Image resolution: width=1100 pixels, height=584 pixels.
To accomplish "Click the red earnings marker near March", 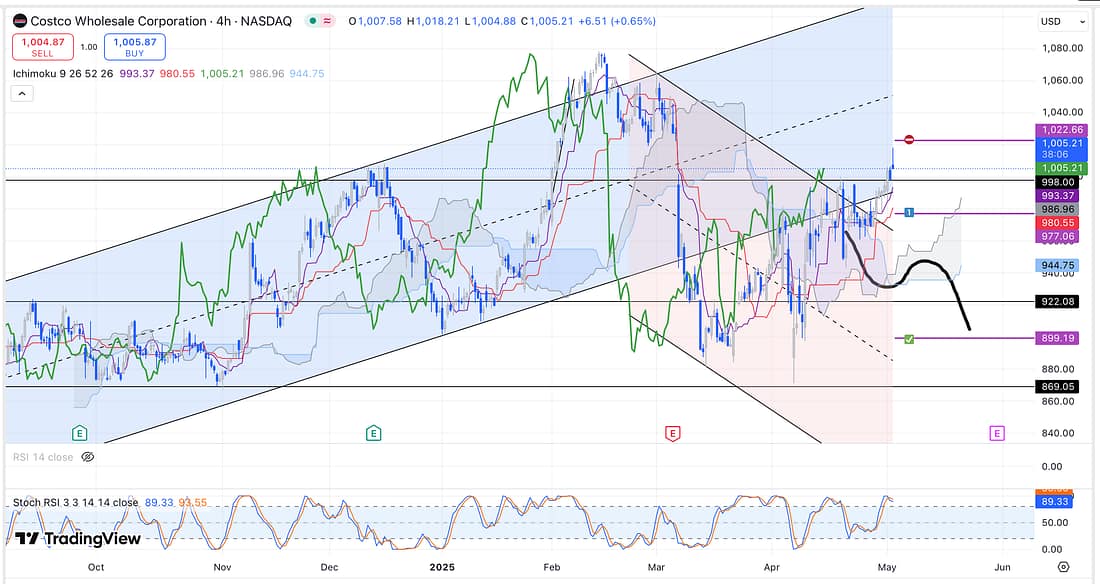I will point(672,433).
